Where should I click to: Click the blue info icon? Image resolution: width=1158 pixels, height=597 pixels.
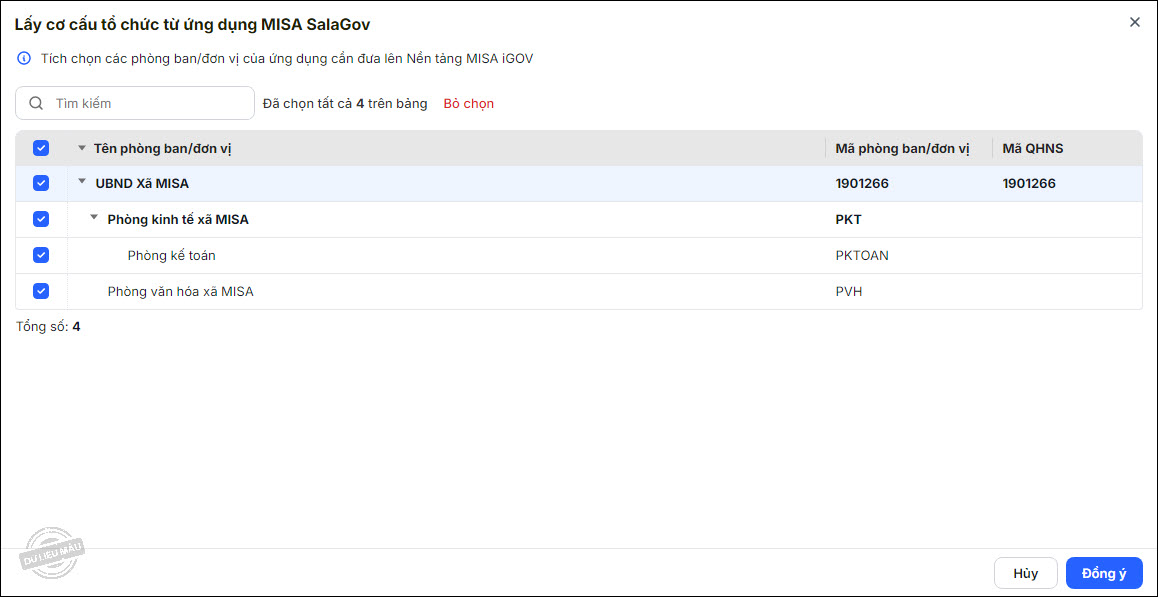24,58
